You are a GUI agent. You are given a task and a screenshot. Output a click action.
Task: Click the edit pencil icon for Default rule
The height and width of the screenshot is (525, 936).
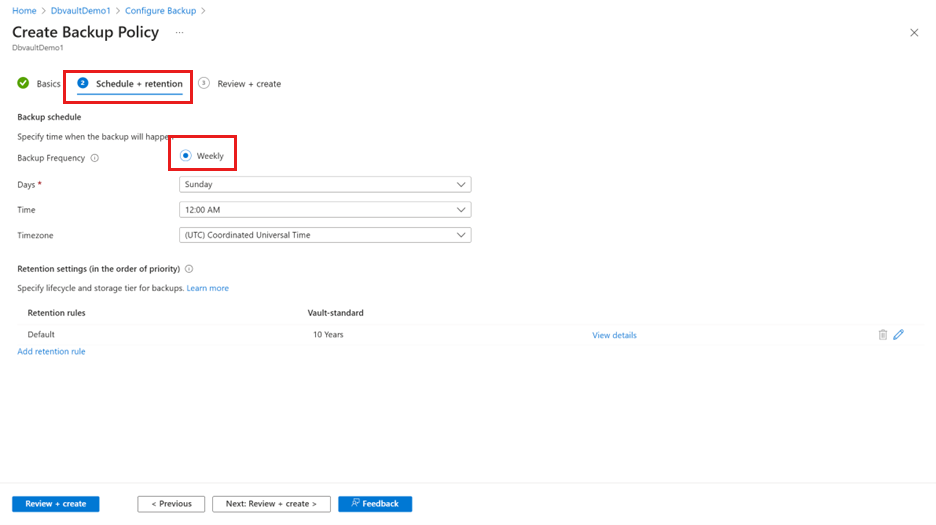point(898,335)
